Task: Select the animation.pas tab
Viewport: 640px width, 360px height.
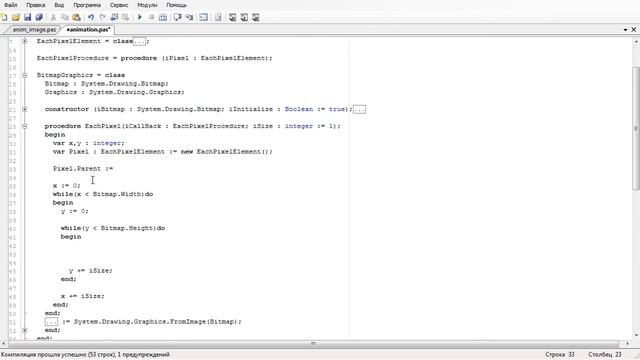Action: [x=88, y=29]
